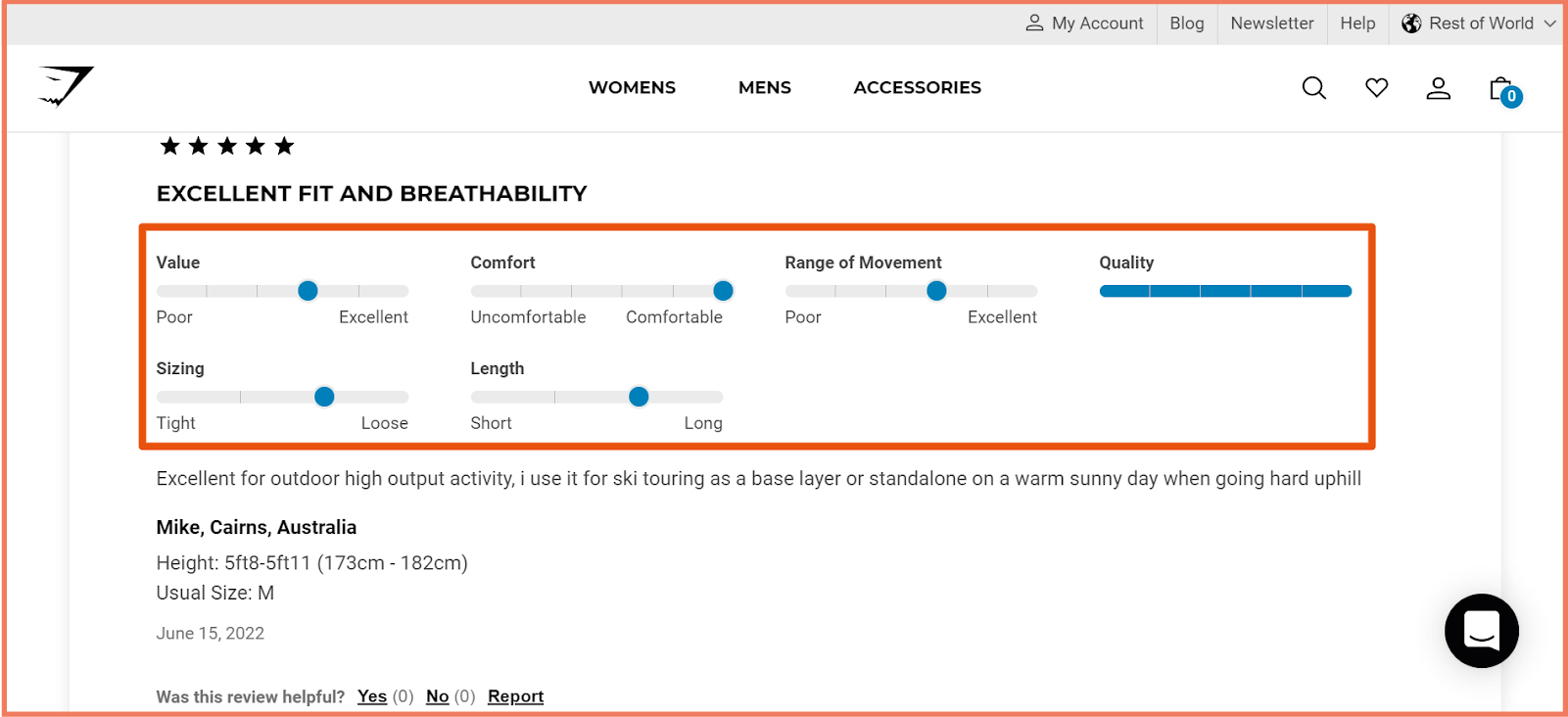
Task: Mark review helpful with Yes
Action: pos(372,696)
